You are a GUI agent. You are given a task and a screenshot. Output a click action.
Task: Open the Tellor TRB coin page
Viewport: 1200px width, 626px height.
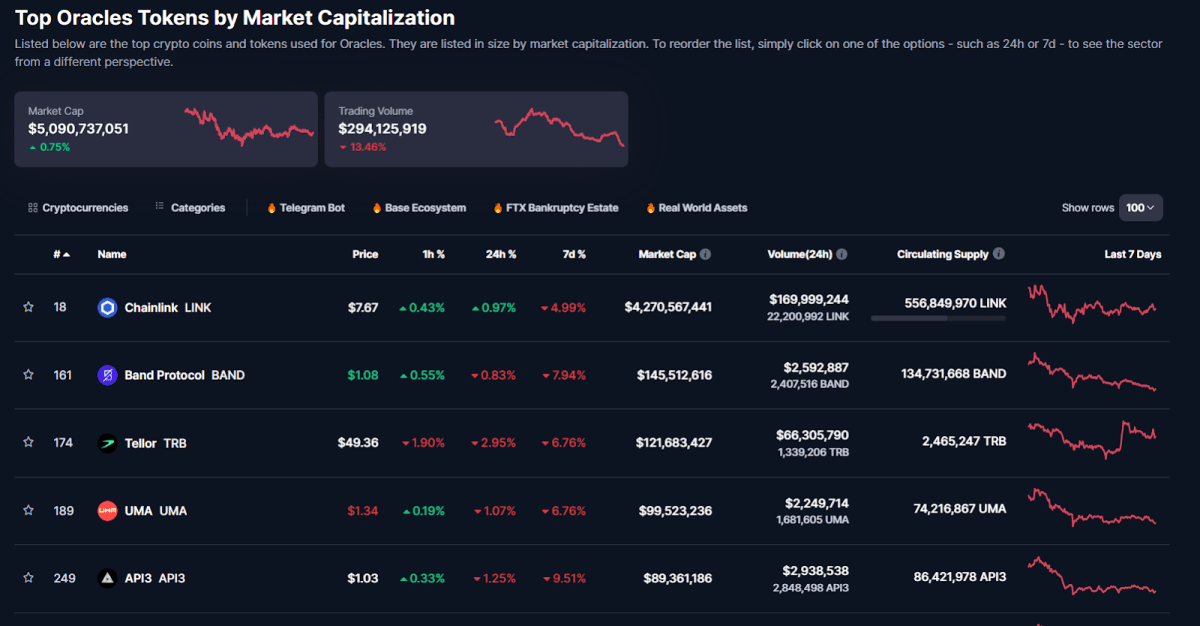156,443
